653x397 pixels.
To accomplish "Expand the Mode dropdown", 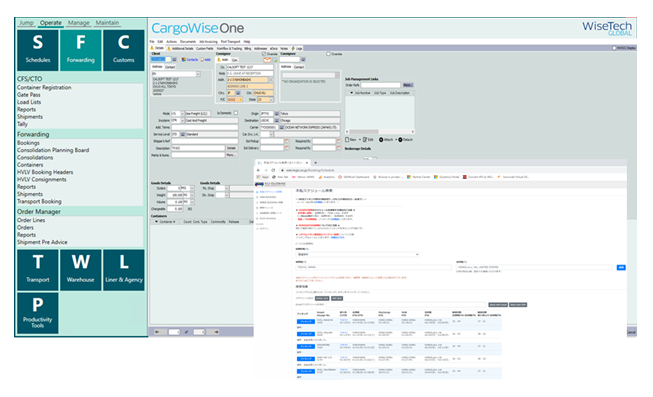I will [x=182, y=113].
